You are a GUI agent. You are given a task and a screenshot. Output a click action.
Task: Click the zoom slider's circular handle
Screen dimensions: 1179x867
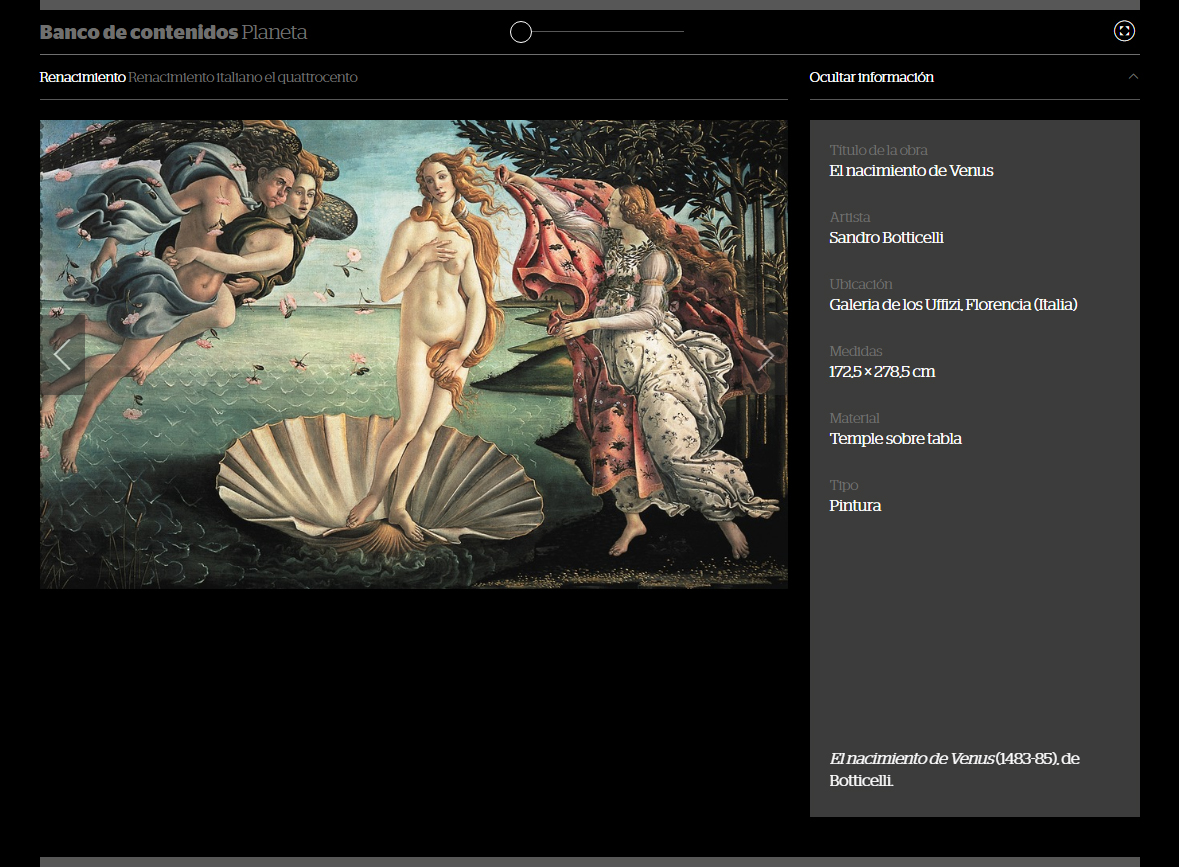point(521,32)
